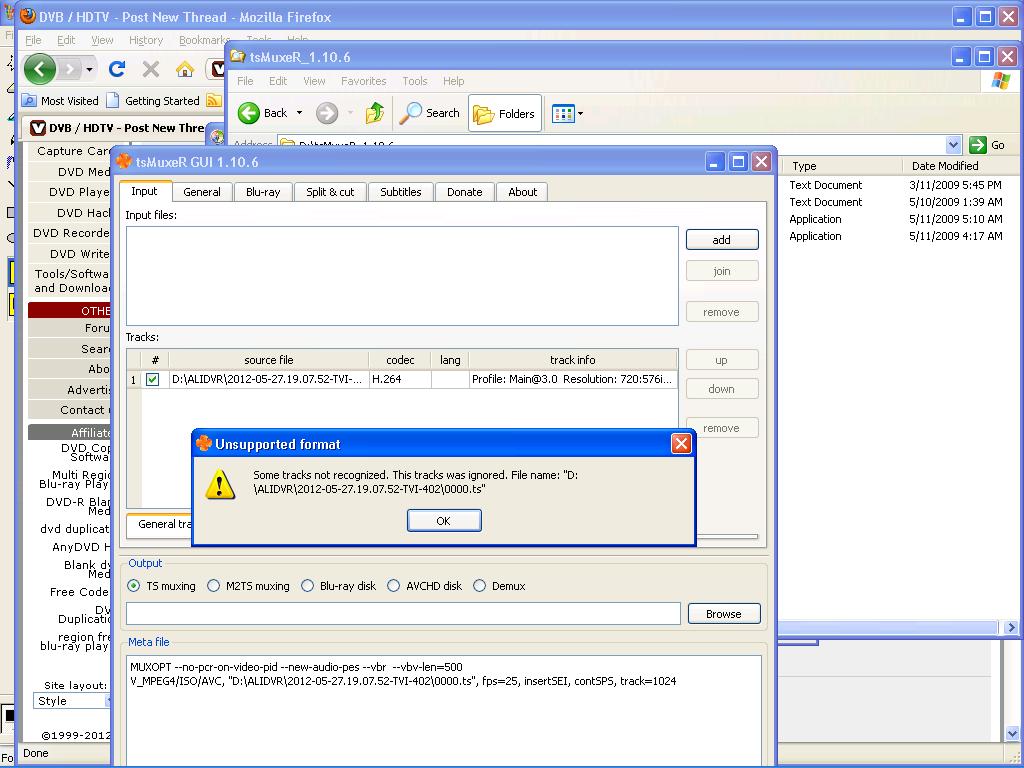This screenshot has width=1024, height=768.
Task: Select the H.264 codec cell
Action: pyautogui.click(x=400, y=379)
